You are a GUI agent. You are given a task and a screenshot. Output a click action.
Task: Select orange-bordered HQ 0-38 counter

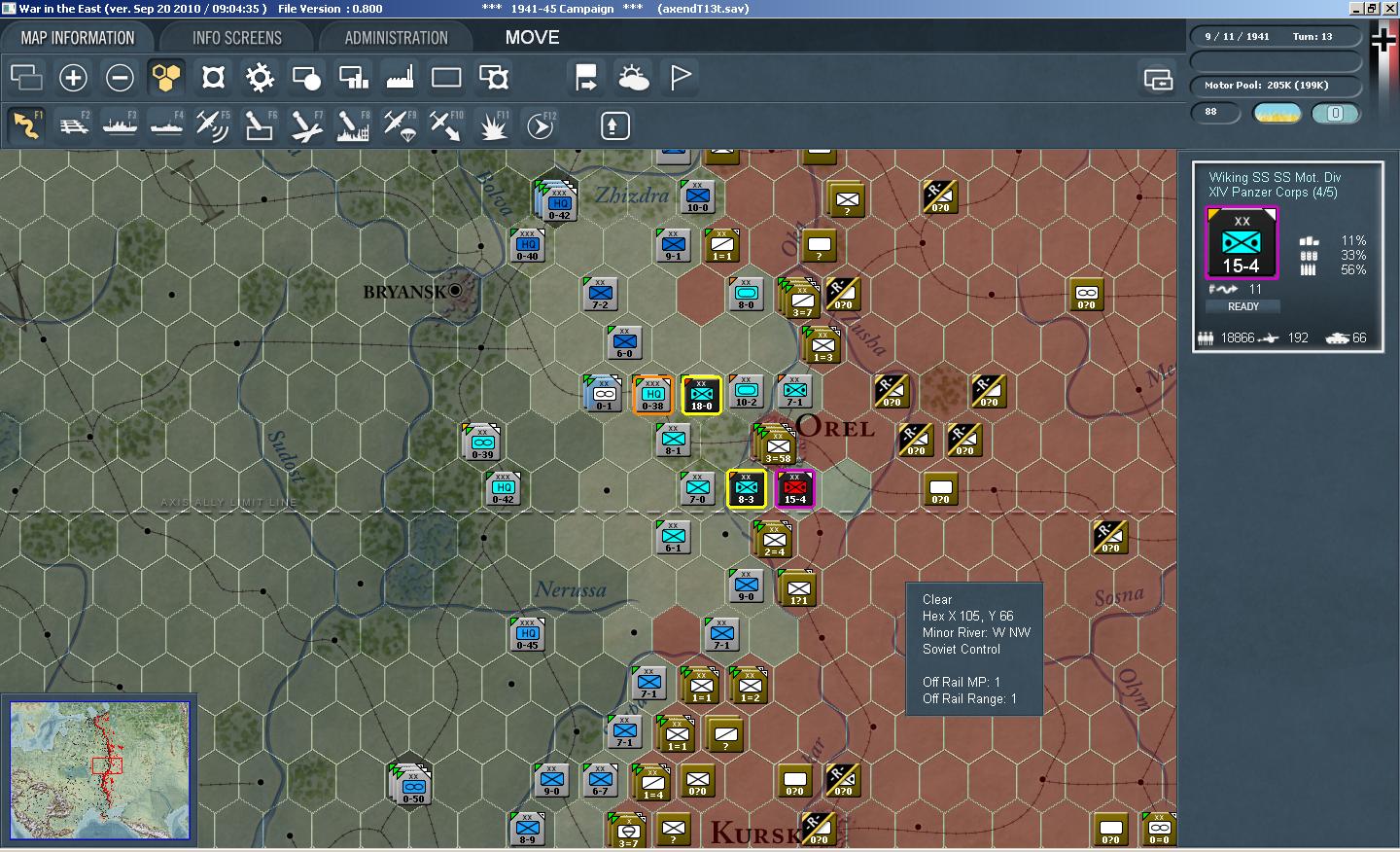652,395
